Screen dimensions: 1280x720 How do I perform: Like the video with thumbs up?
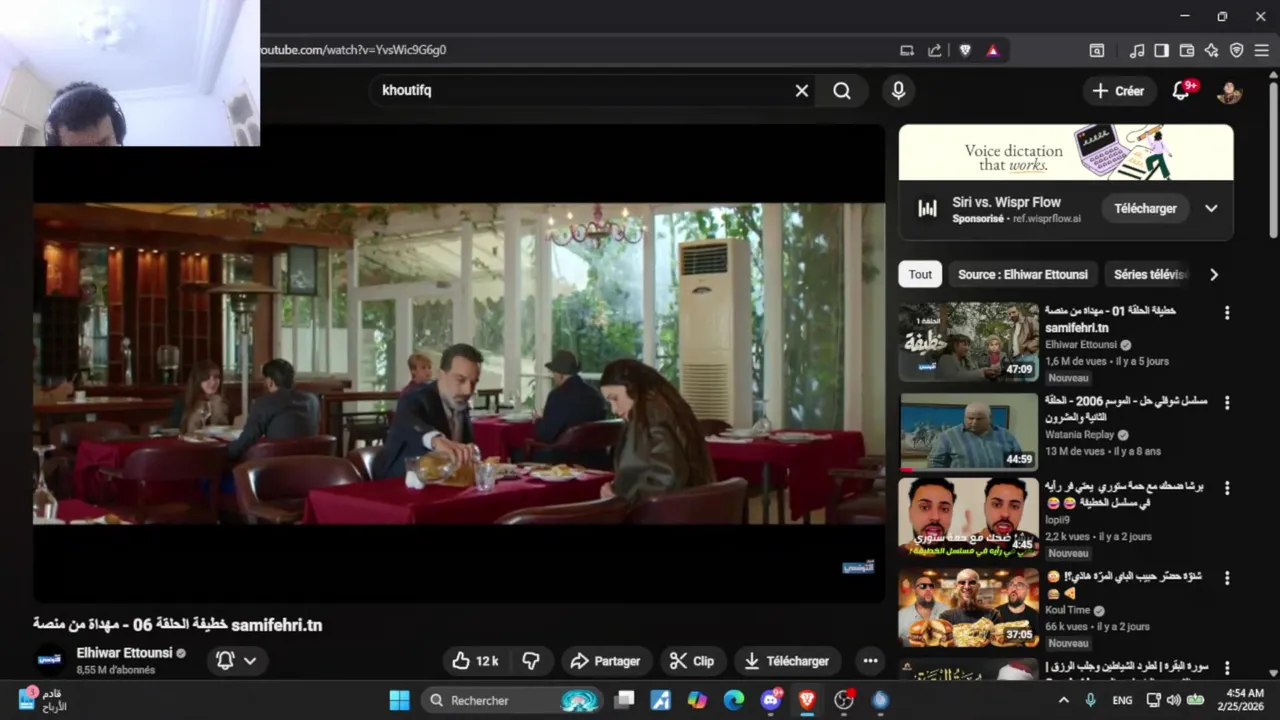tap(475, 661)
